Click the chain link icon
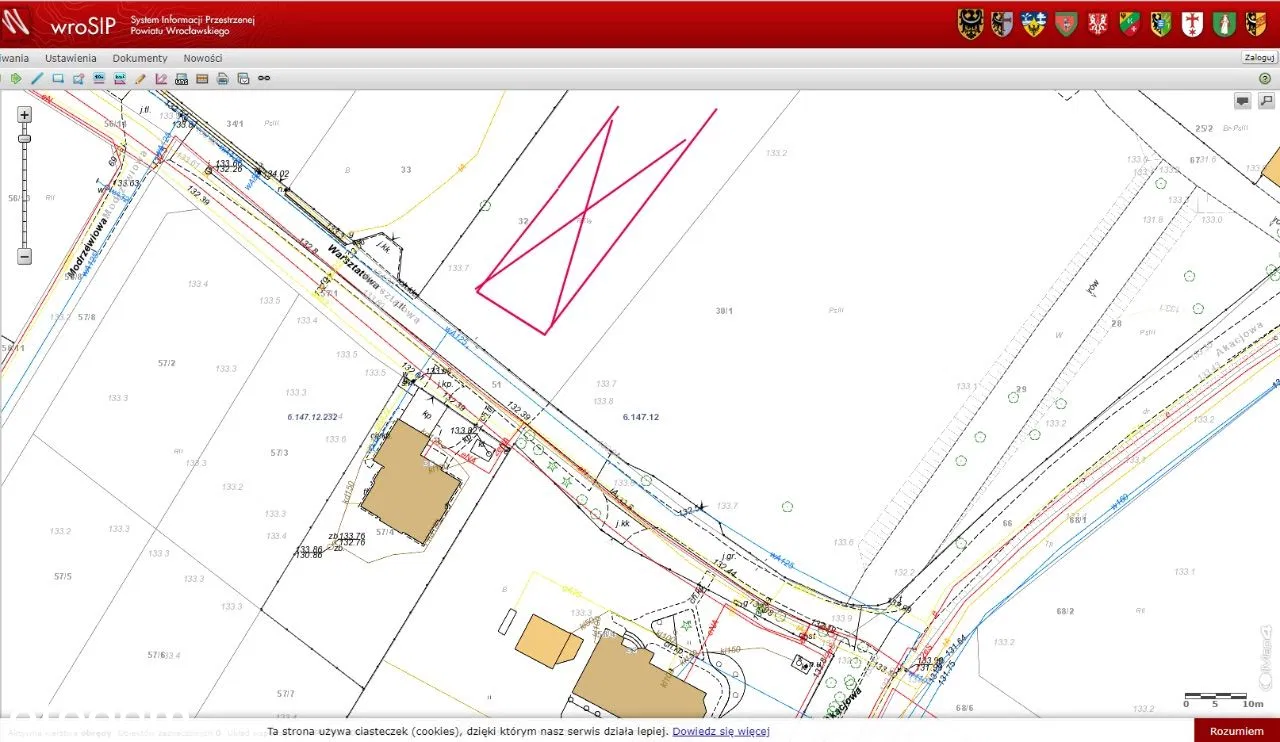Image resolution: width=1280 pixels, height=742 pixels. point(264,78)
